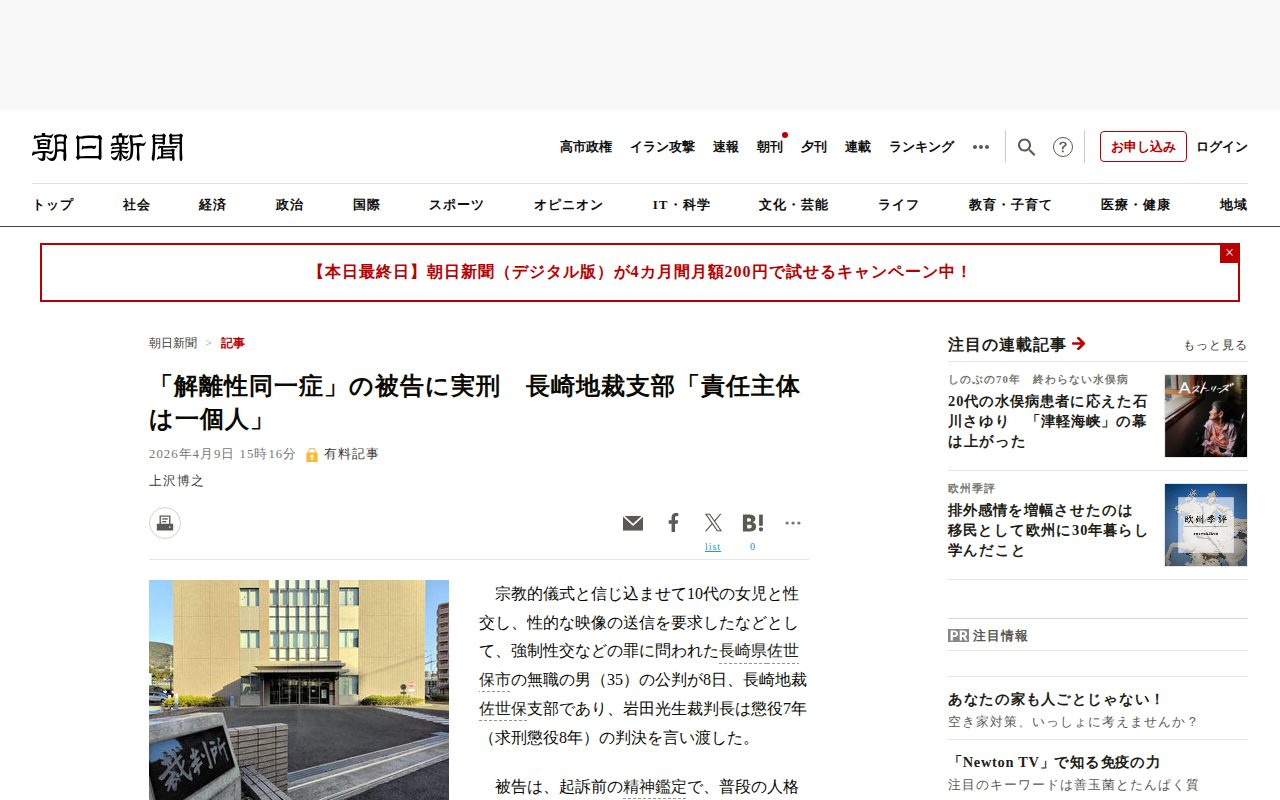The width and height of the screenshot is (1280, 800).
Task: Click the PR 注目情報 label
Action: point(988,636)
